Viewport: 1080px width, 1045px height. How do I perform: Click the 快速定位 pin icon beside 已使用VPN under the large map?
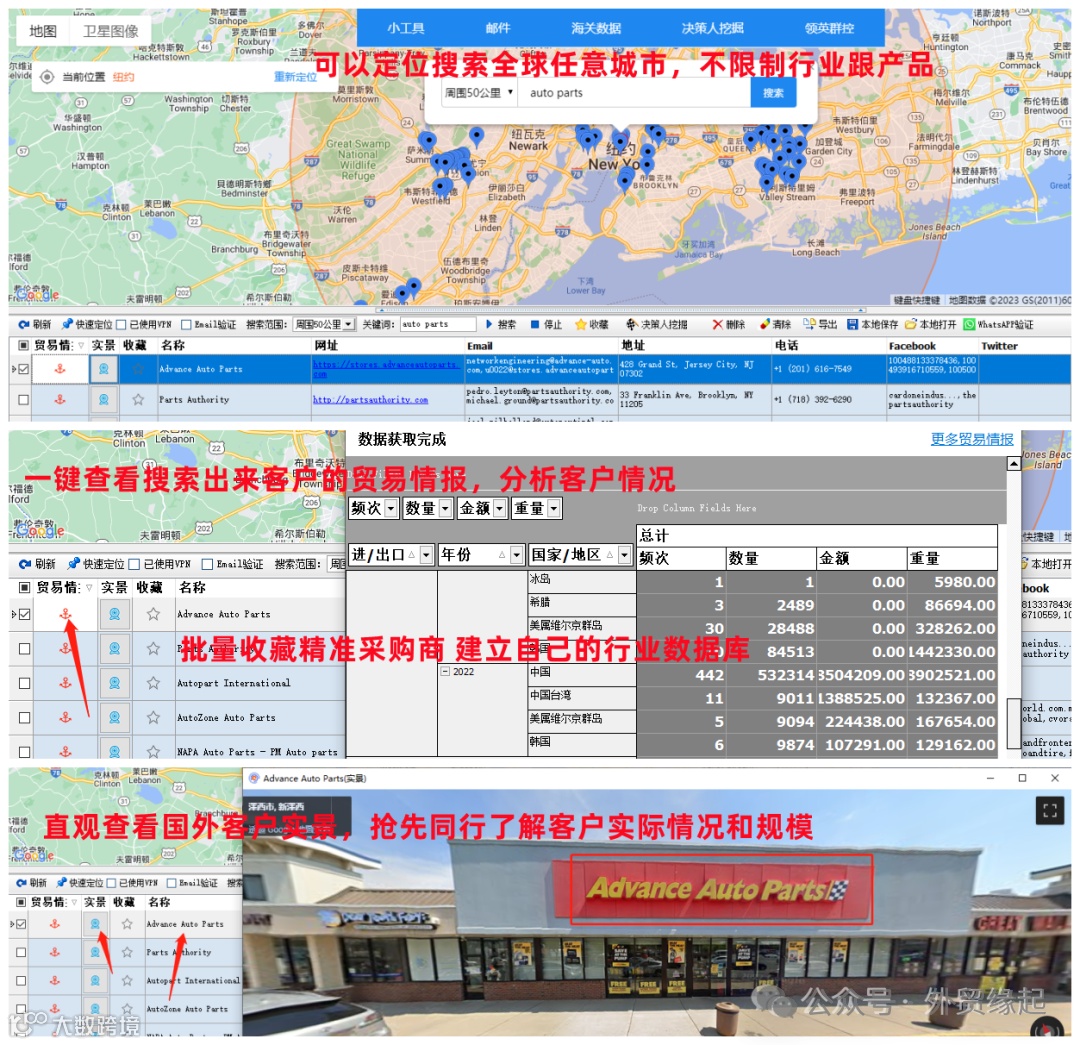pos(67,324)
